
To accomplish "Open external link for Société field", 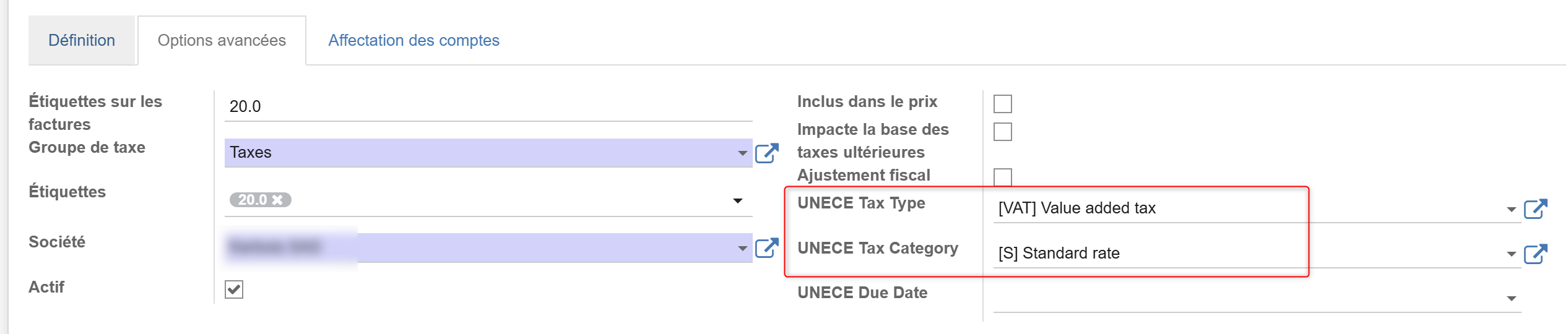I will 766,248.
